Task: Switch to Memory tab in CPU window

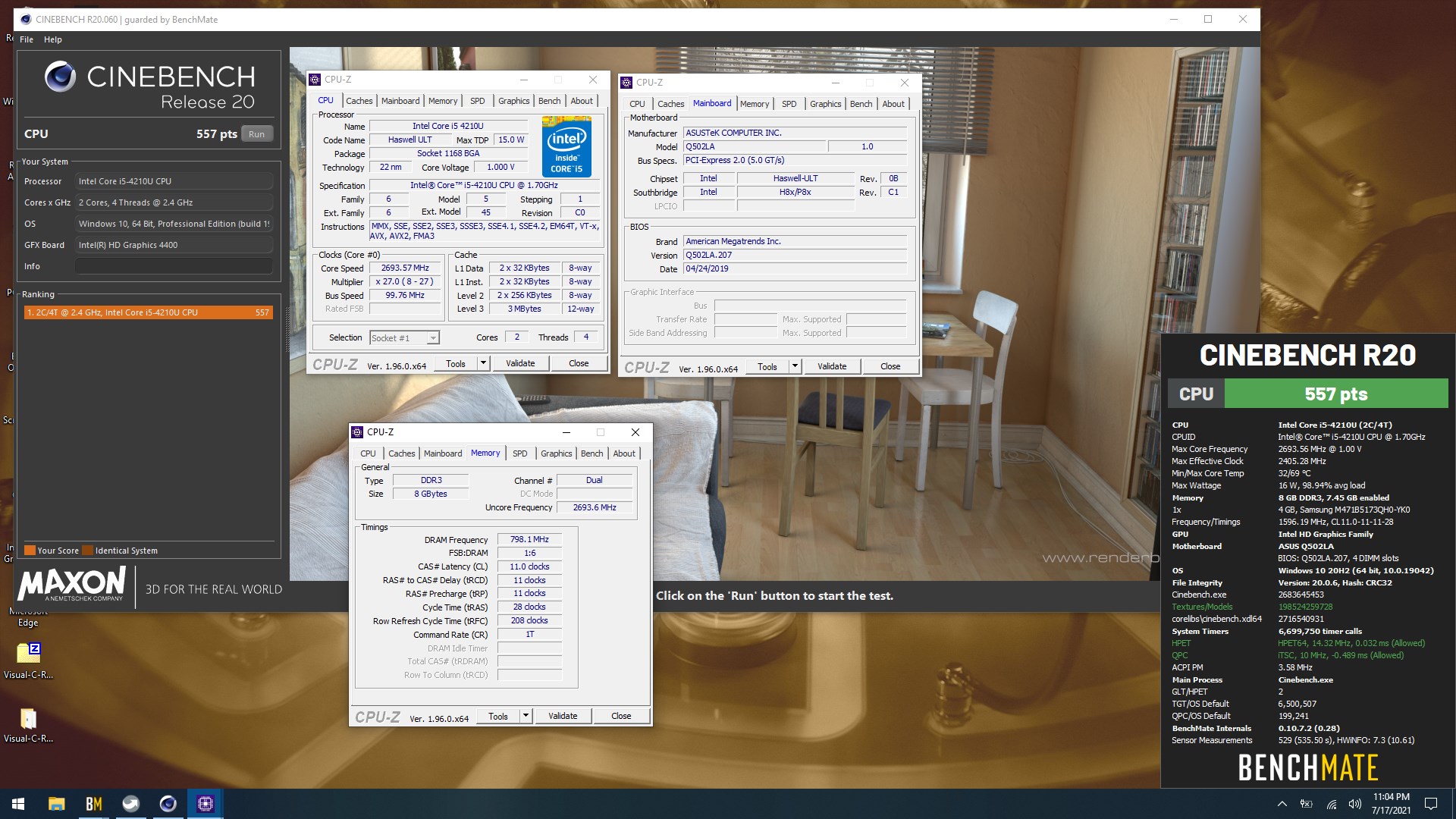Action: click(443, 101)
